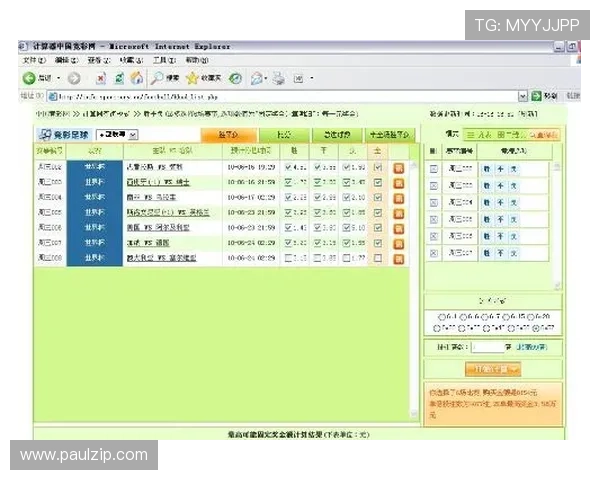This screenshot has height=480, width=600.
Task: Click the green Go arrow beside address bar
Action: pyautogui.click(x=536, y=96)
